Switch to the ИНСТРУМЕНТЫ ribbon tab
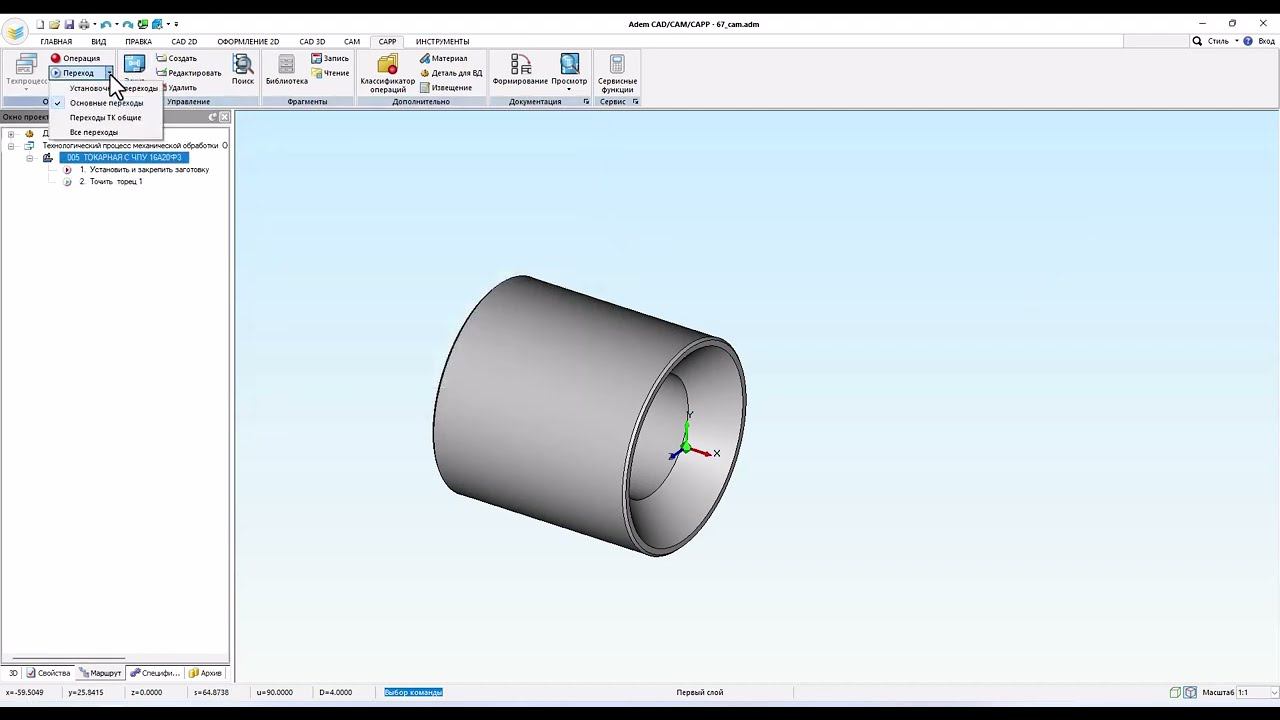The width and height of the screenshot is (1280, 720). click(x=442, y=42)
